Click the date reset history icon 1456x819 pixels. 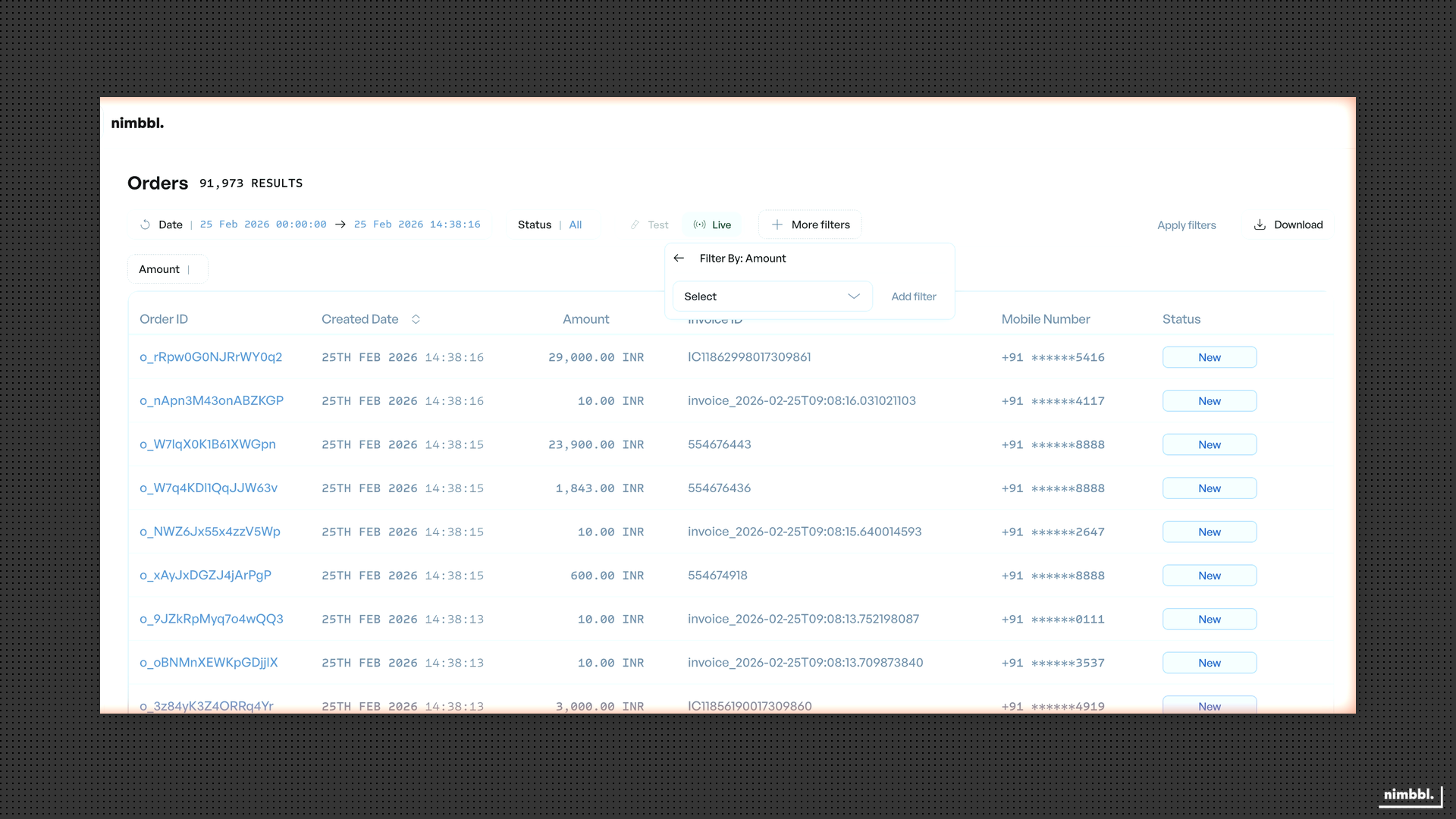tap(144, 224)
